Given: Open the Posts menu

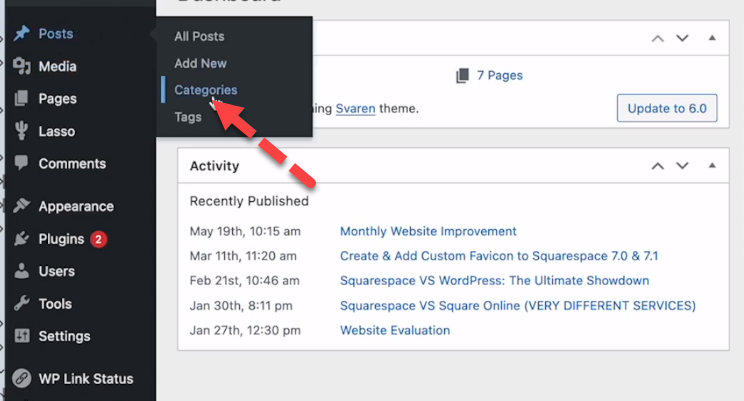Looking at the screenshot, I should point(56,34).
